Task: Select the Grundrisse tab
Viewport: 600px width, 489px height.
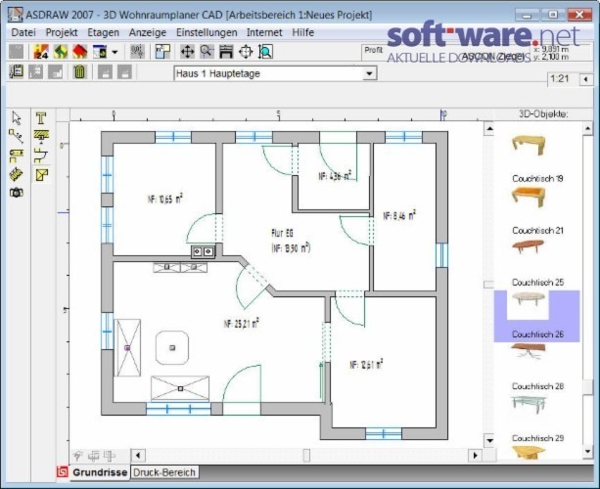Action: coord(98,472)
